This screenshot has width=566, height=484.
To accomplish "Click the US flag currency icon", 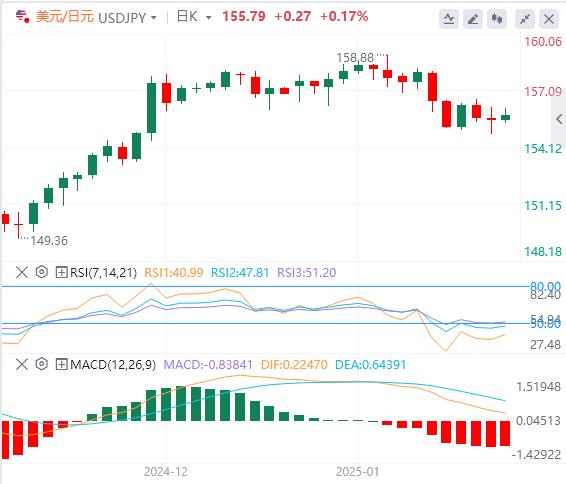I will (22, 17).
